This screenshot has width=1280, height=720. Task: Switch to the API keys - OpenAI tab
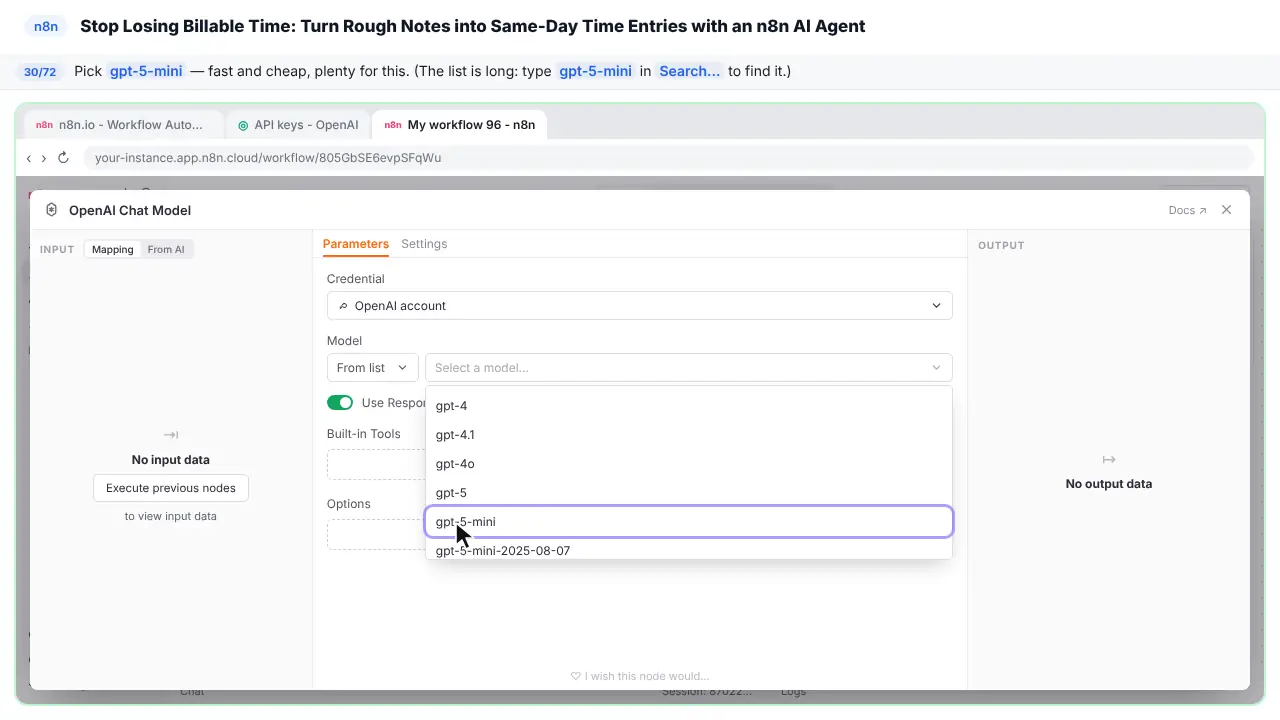(x=298, y=125)
